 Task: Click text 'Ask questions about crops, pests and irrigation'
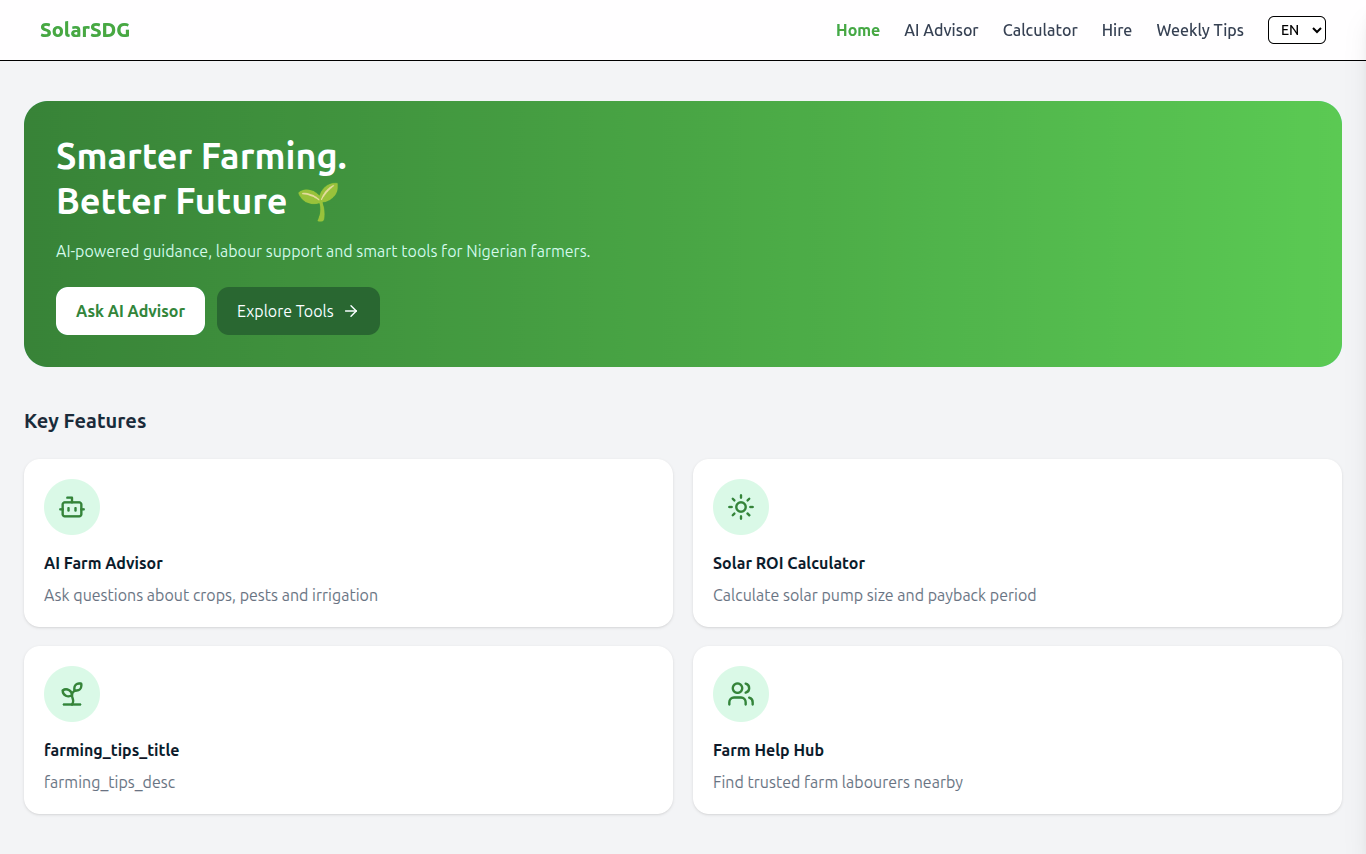pyautogui.click(x=211, y=595)
